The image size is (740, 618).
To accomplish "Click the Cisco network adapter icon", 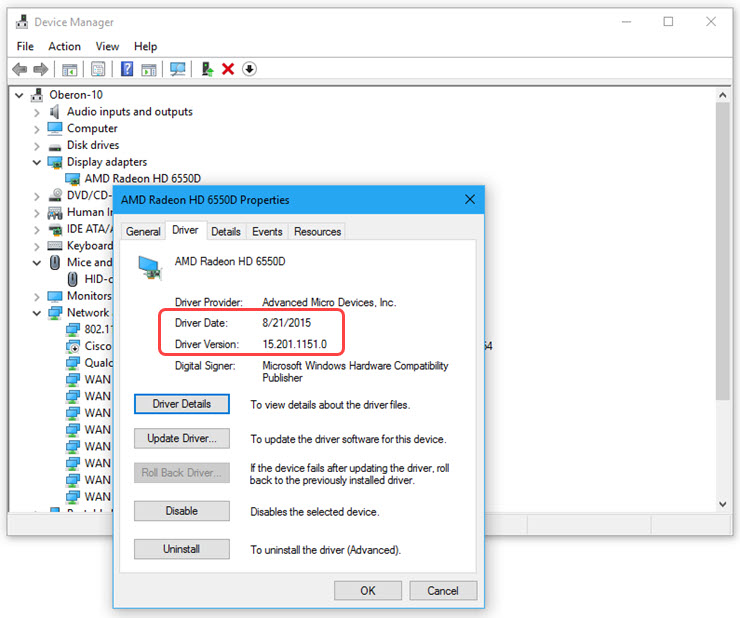I will (x=73, y=346).
